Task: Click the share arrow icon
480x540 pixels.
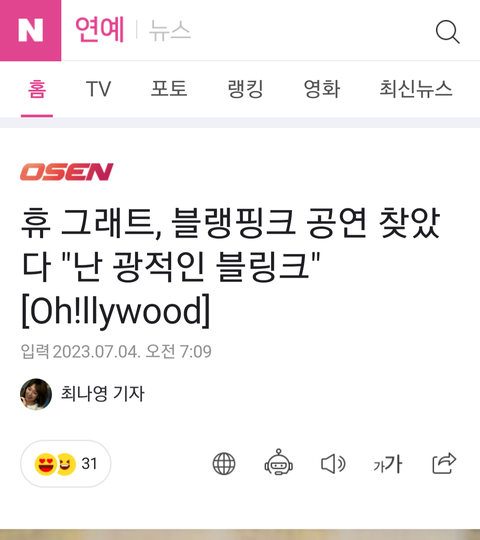Action: tap(444, 463)
